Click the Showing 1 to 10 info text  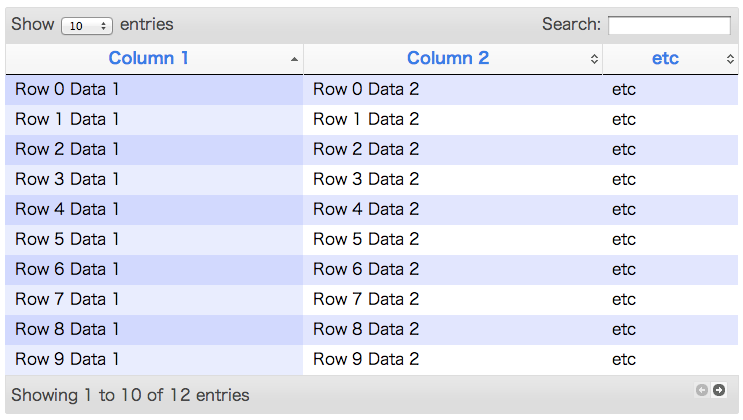pyautogui.click(x=130, y=396)
